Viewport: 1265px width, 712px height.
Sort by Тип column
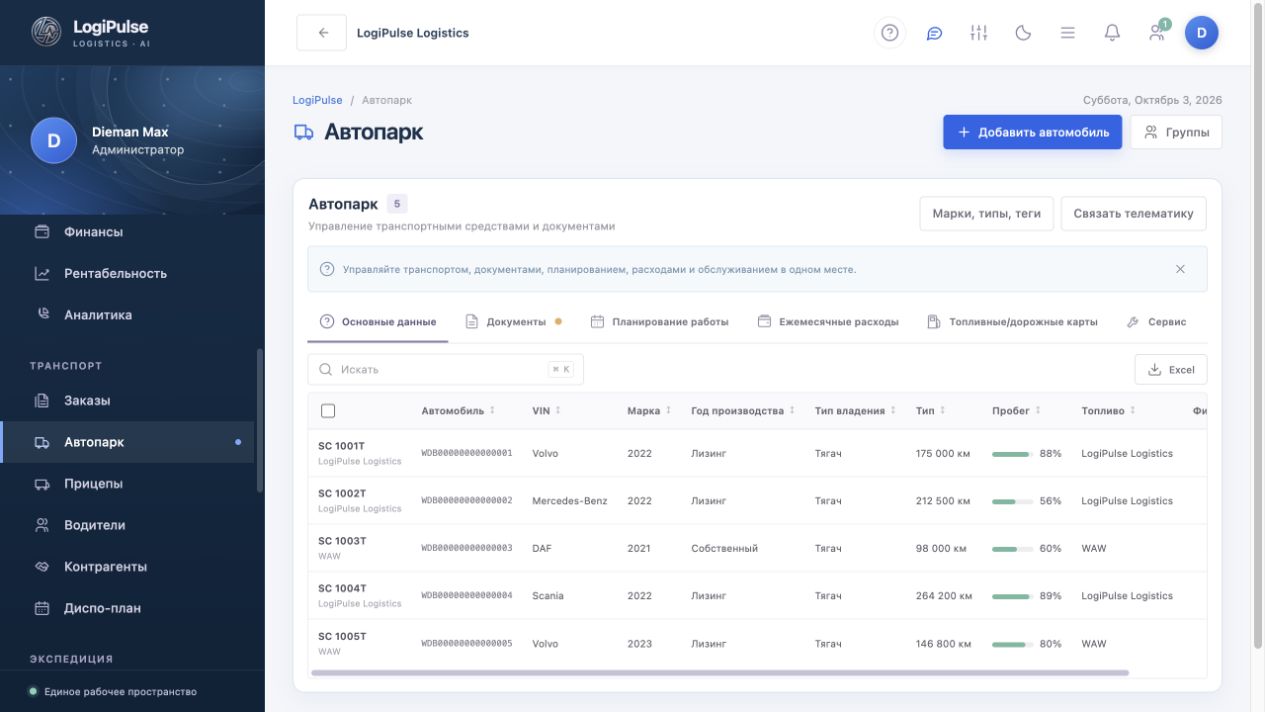pyautogui.click(x=930, y=411)
